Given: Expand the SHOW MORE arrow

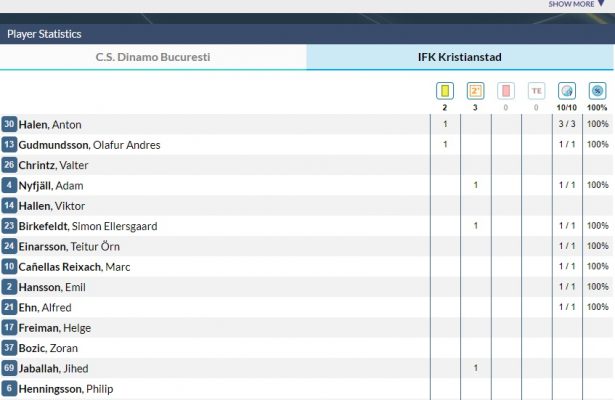Looking at the screenshot, I should [600, 4].
